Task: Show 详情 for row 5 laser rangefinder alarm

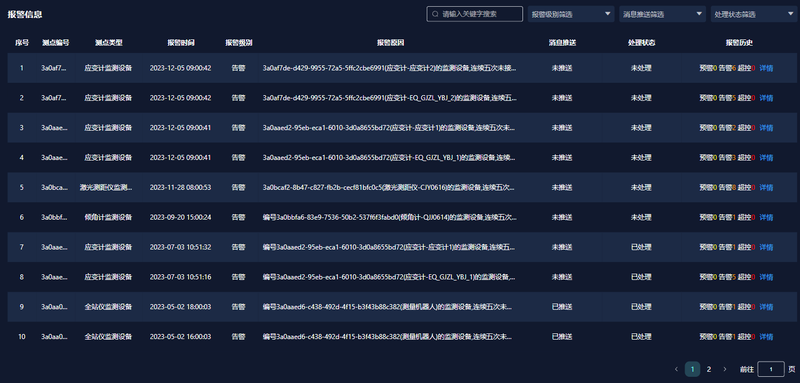Action: point(766,188)
